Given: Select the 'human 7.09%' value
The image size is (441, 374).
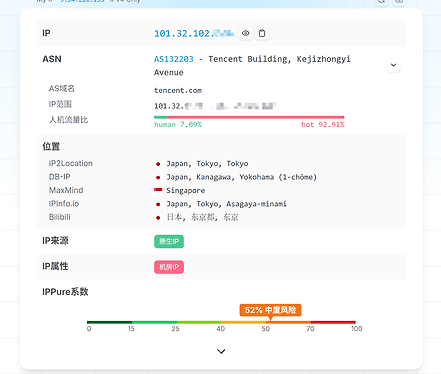Looking at the screenshot, I should coord(178,125).
